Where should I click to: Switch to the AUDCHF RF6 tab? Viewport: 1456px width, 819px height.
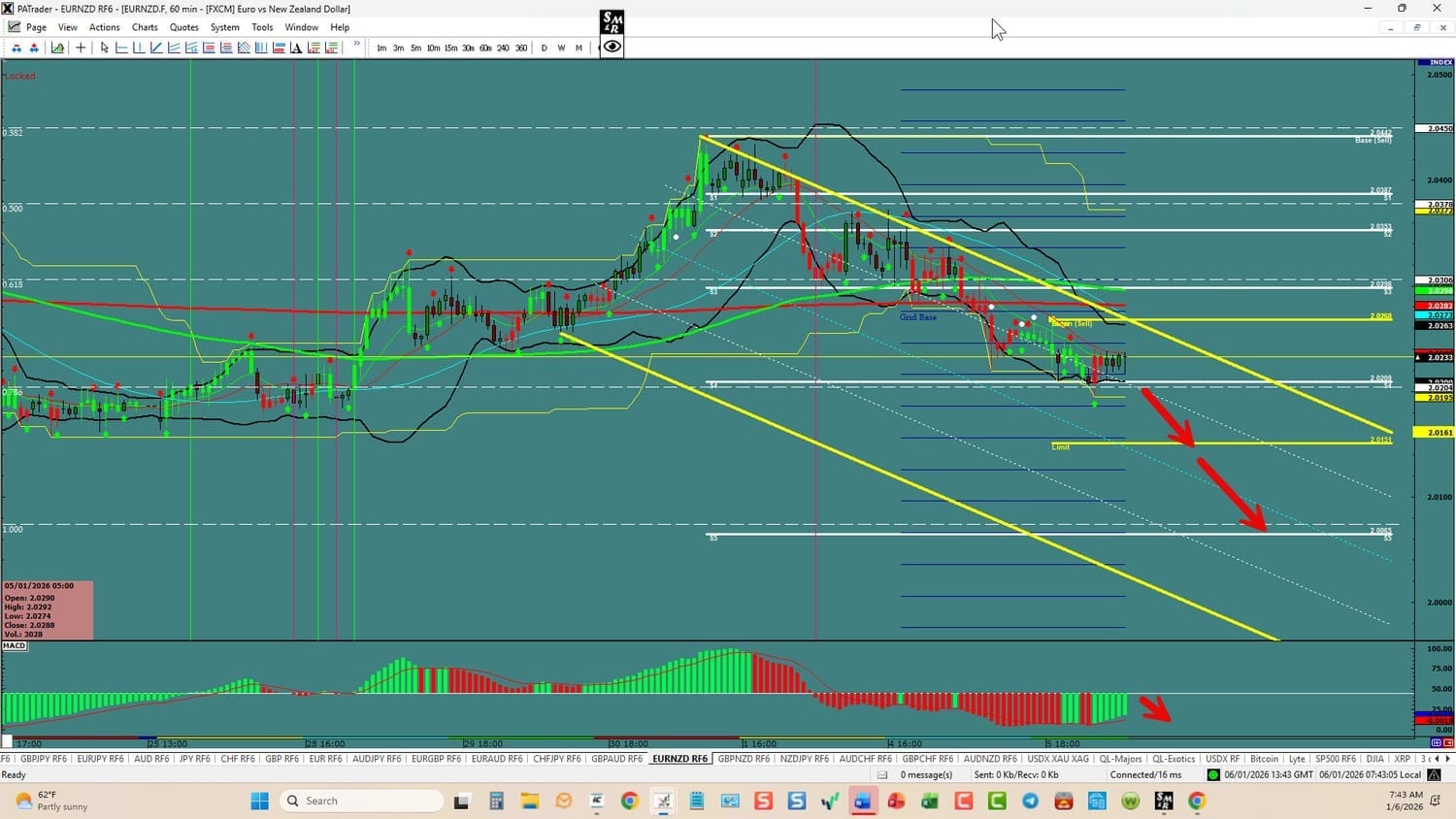(x=865, y=759)
